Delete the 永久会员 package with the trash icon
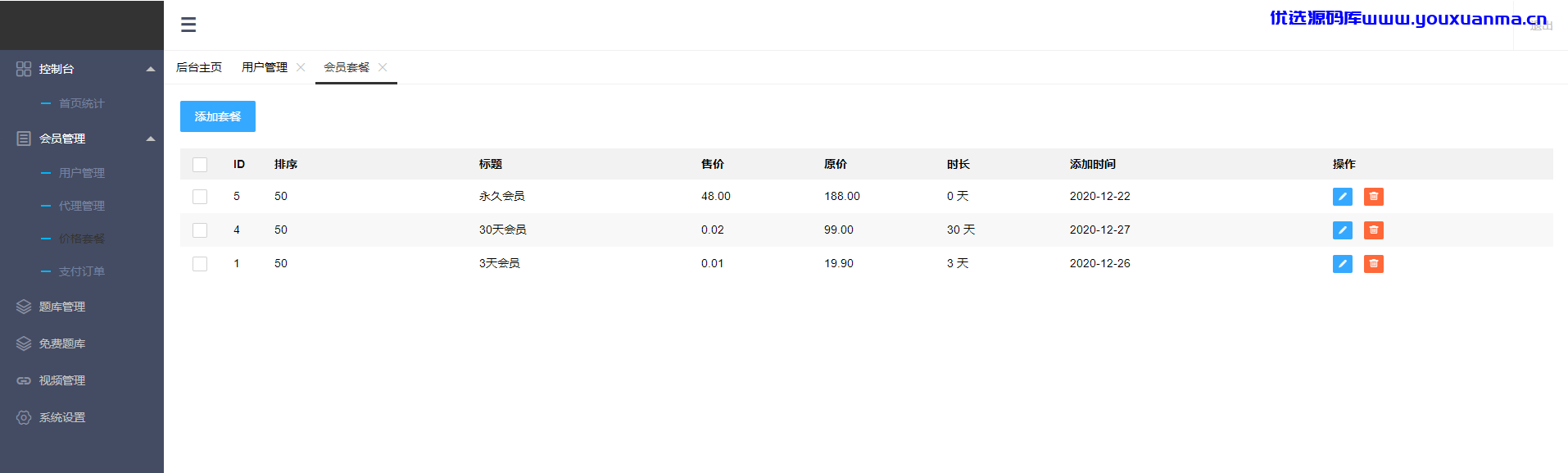Viewport: 1568px width, 473px height. [1374, 197]
